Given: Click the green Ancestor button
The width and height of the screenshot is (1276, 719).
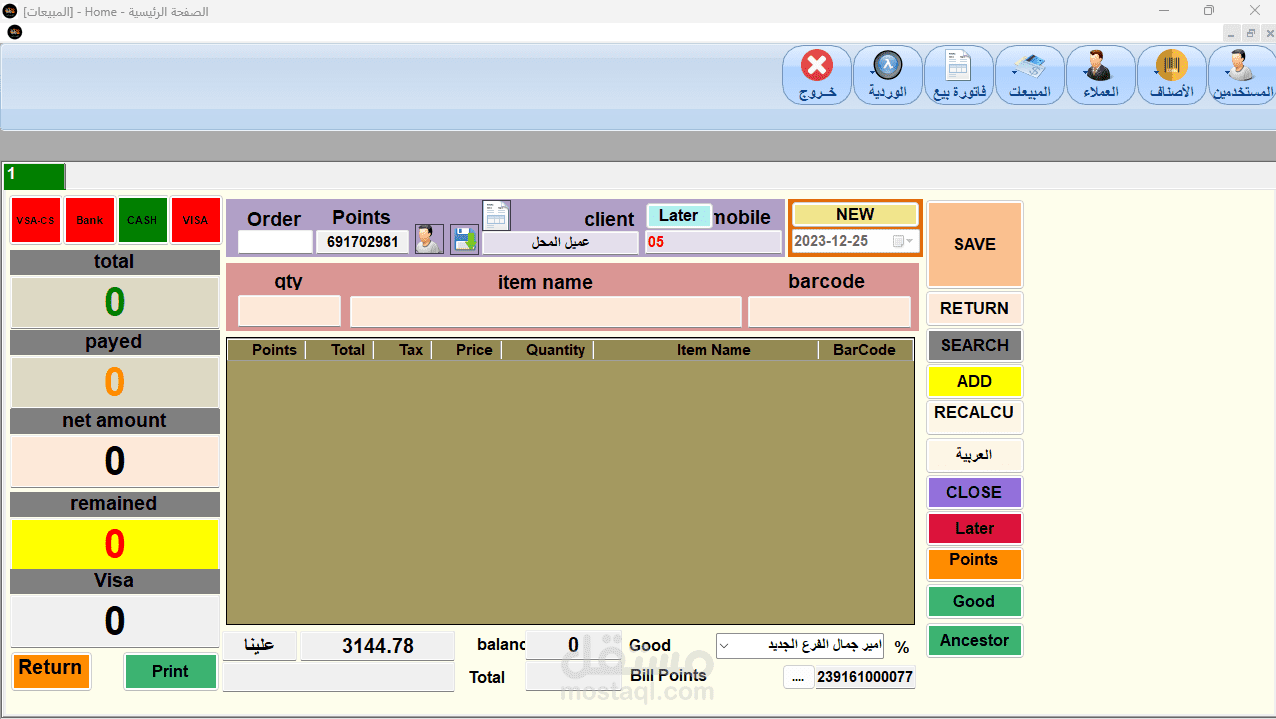Looking at the screenshot, I should click(x=975, y=640).
